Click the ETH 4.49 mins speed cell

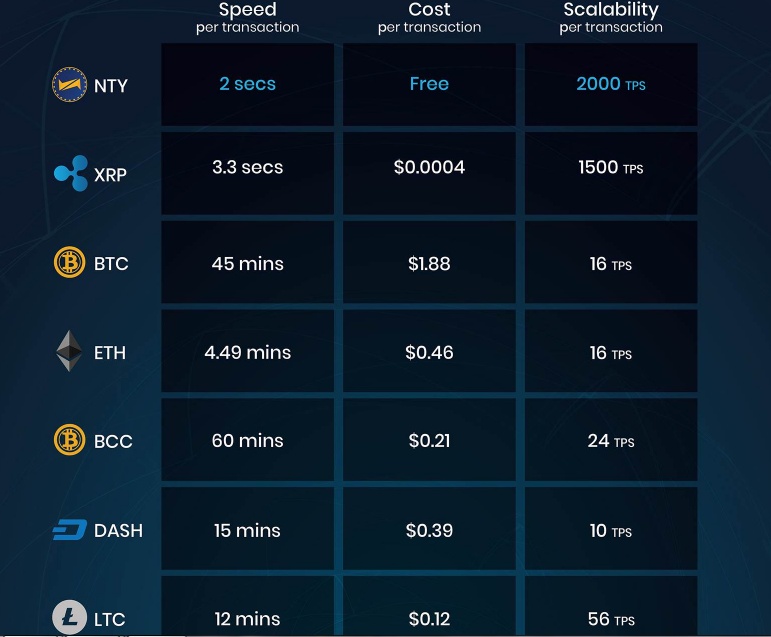pos(247,352)
